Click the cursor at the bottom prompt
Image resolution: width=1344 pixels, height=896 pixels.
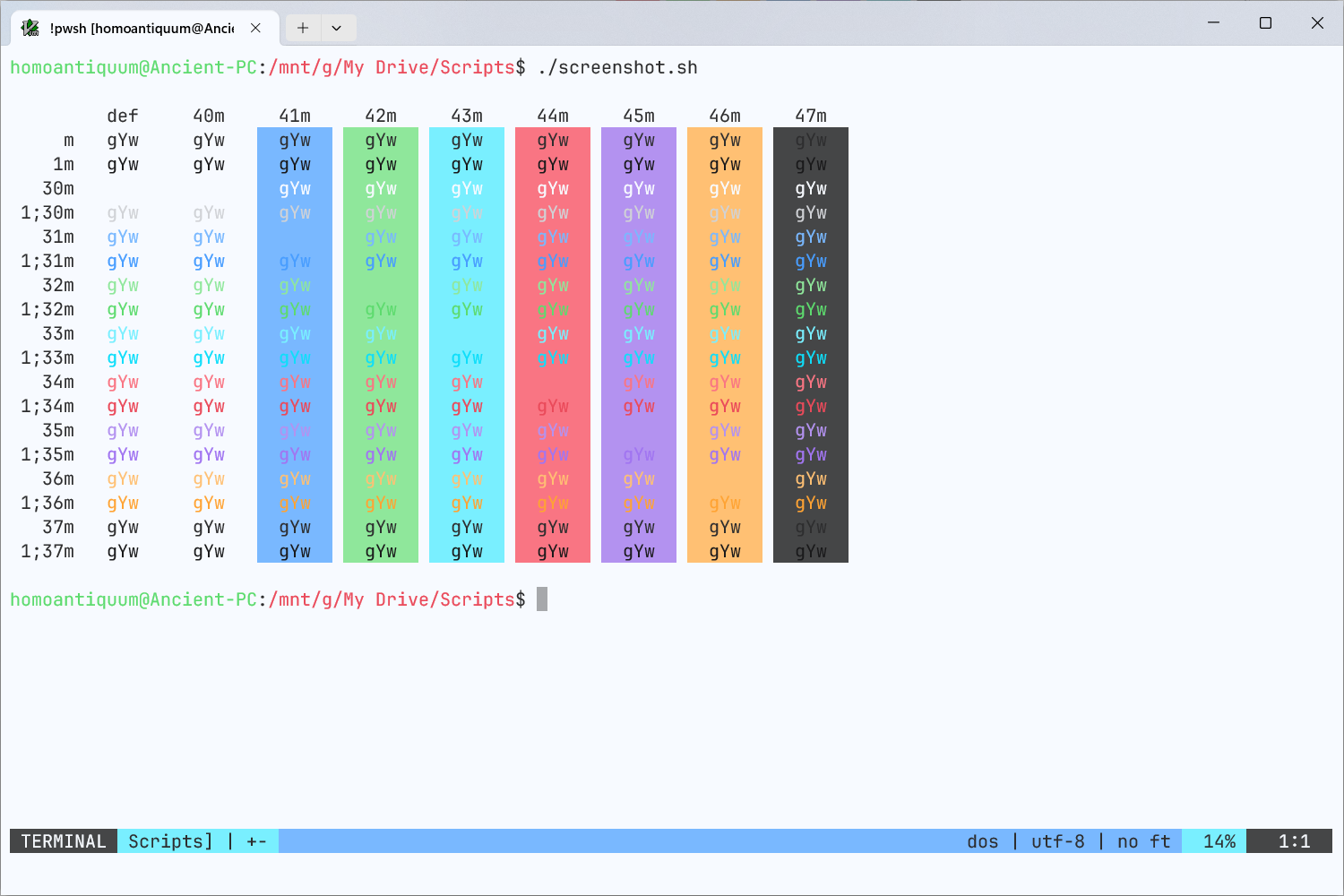point(542,599)
